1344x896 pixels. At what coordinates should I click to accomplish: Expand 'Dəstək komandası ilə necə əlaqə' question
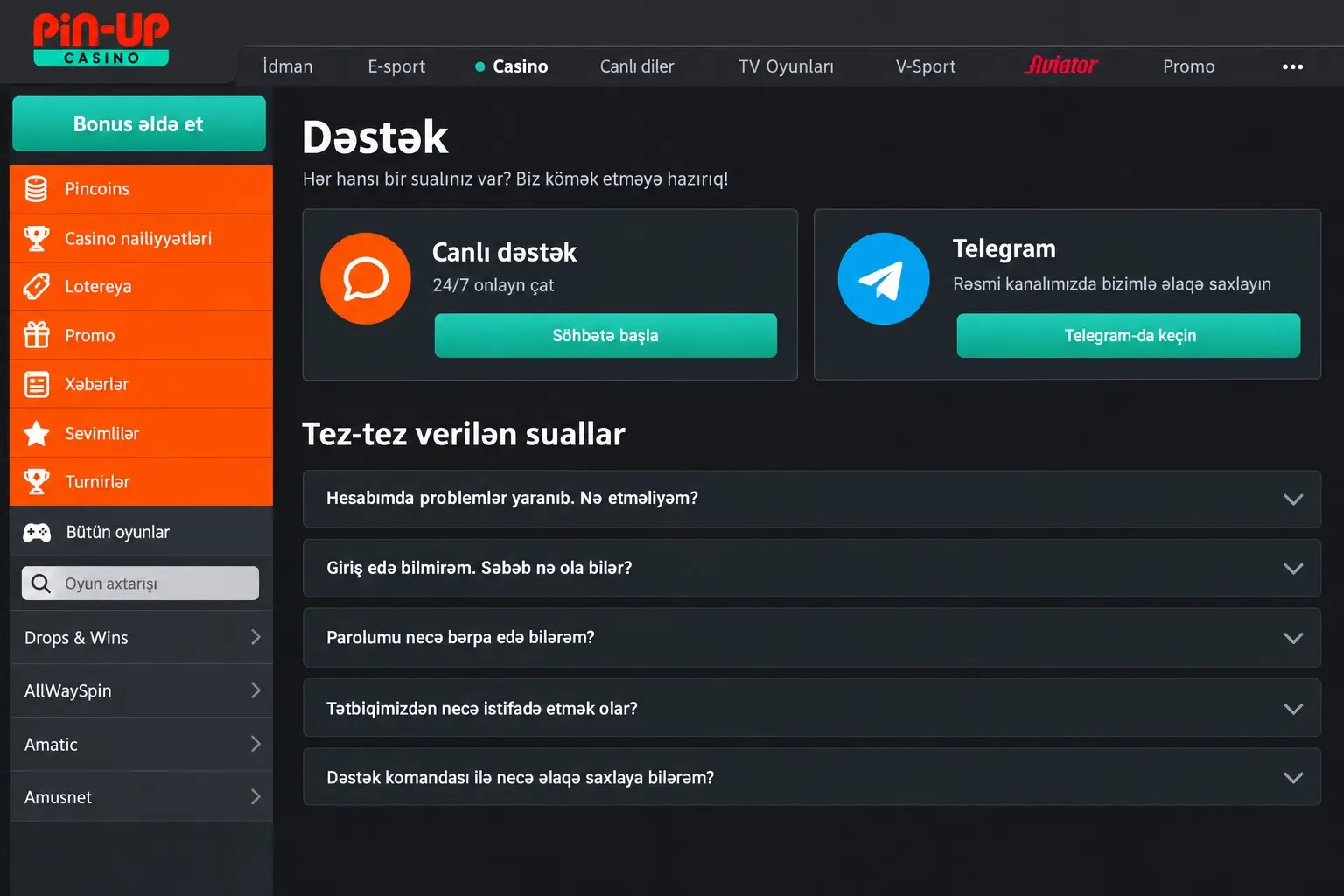(811, 777)
